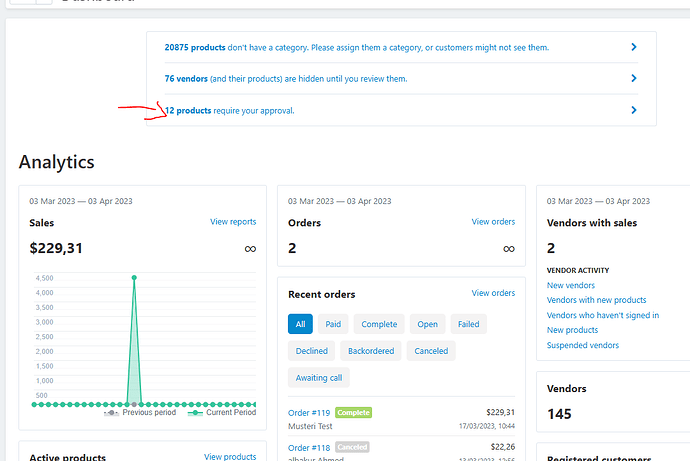Open Vendors who haven't signed in link
This screenshot has width=690, height=461.
603,315
